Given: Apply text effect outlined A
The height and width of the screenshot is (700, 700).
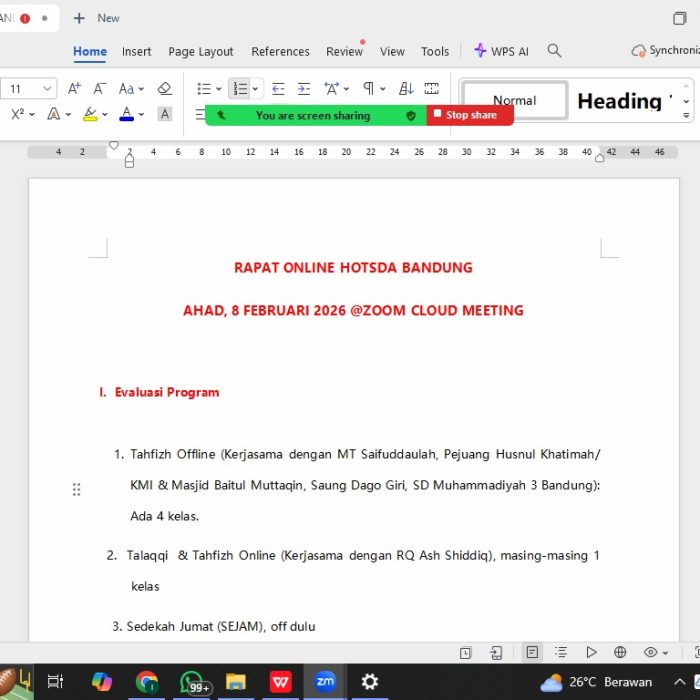Looking at the screenshot, I should (x=54, y=114).
